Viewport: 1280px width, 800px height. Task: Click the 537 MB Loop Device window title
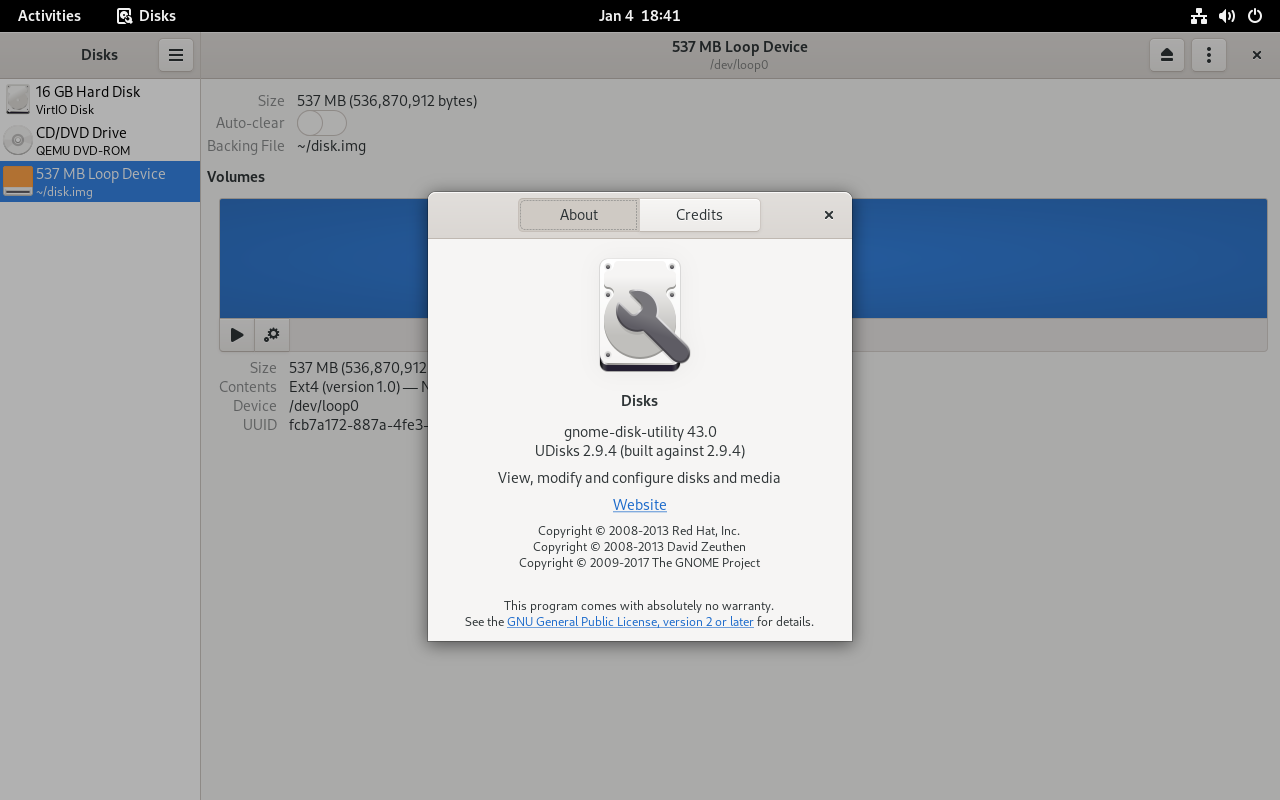(740, 47)
